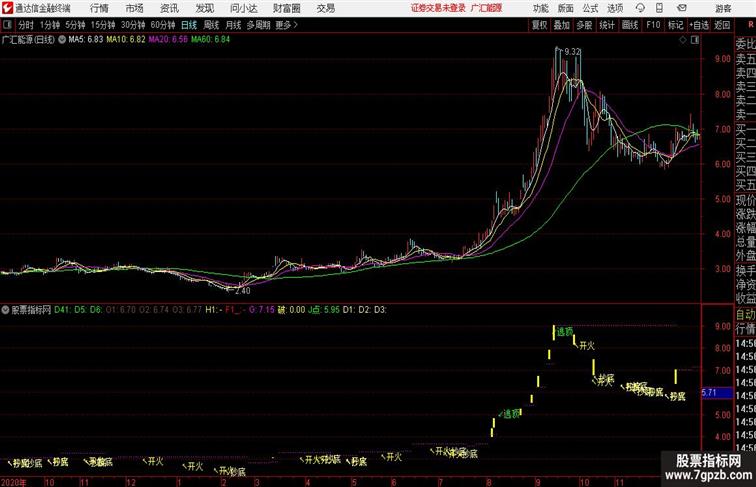The width and height of the screenshot is (756, 487).
Task: Click the 9.32 high price marker
Action: point(572,52)
